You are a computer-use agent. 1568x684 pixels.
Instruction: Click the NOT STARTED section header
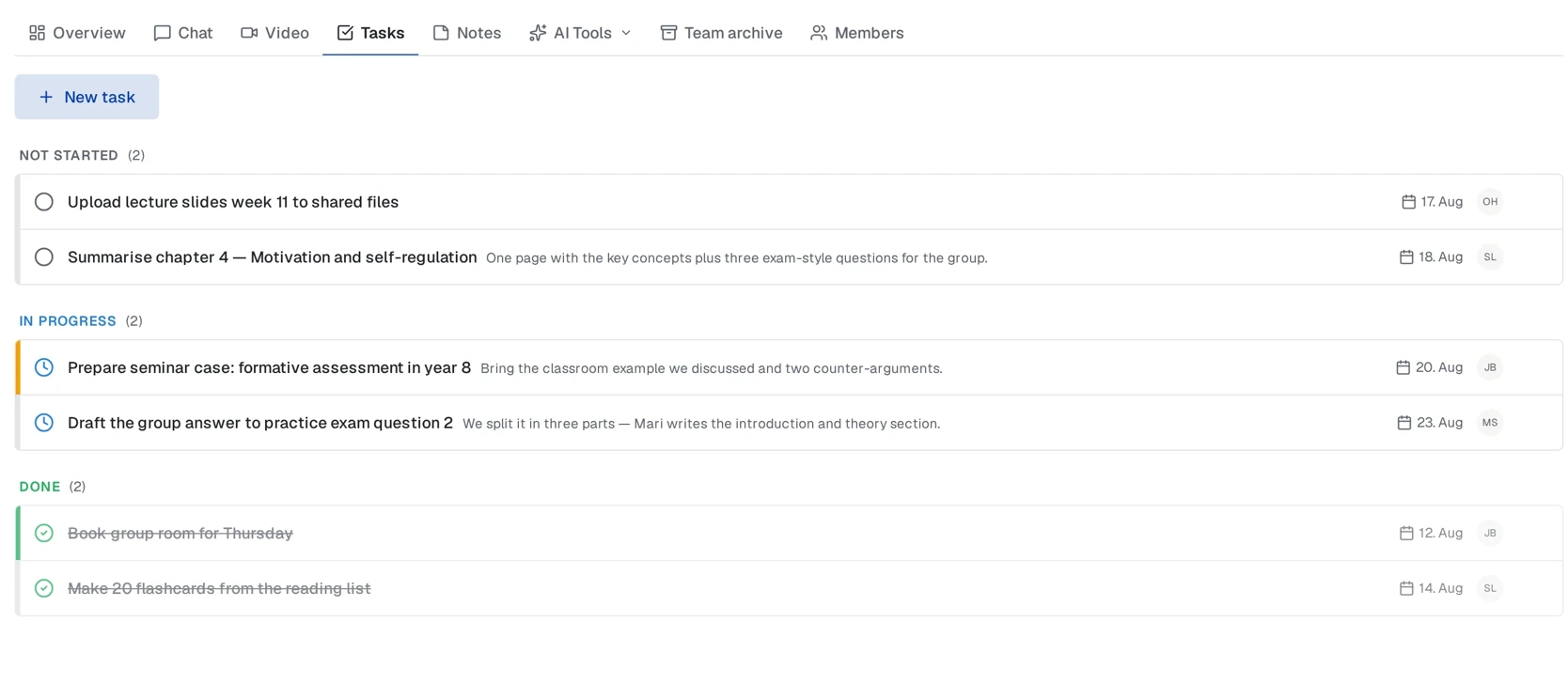pos(69,155)
